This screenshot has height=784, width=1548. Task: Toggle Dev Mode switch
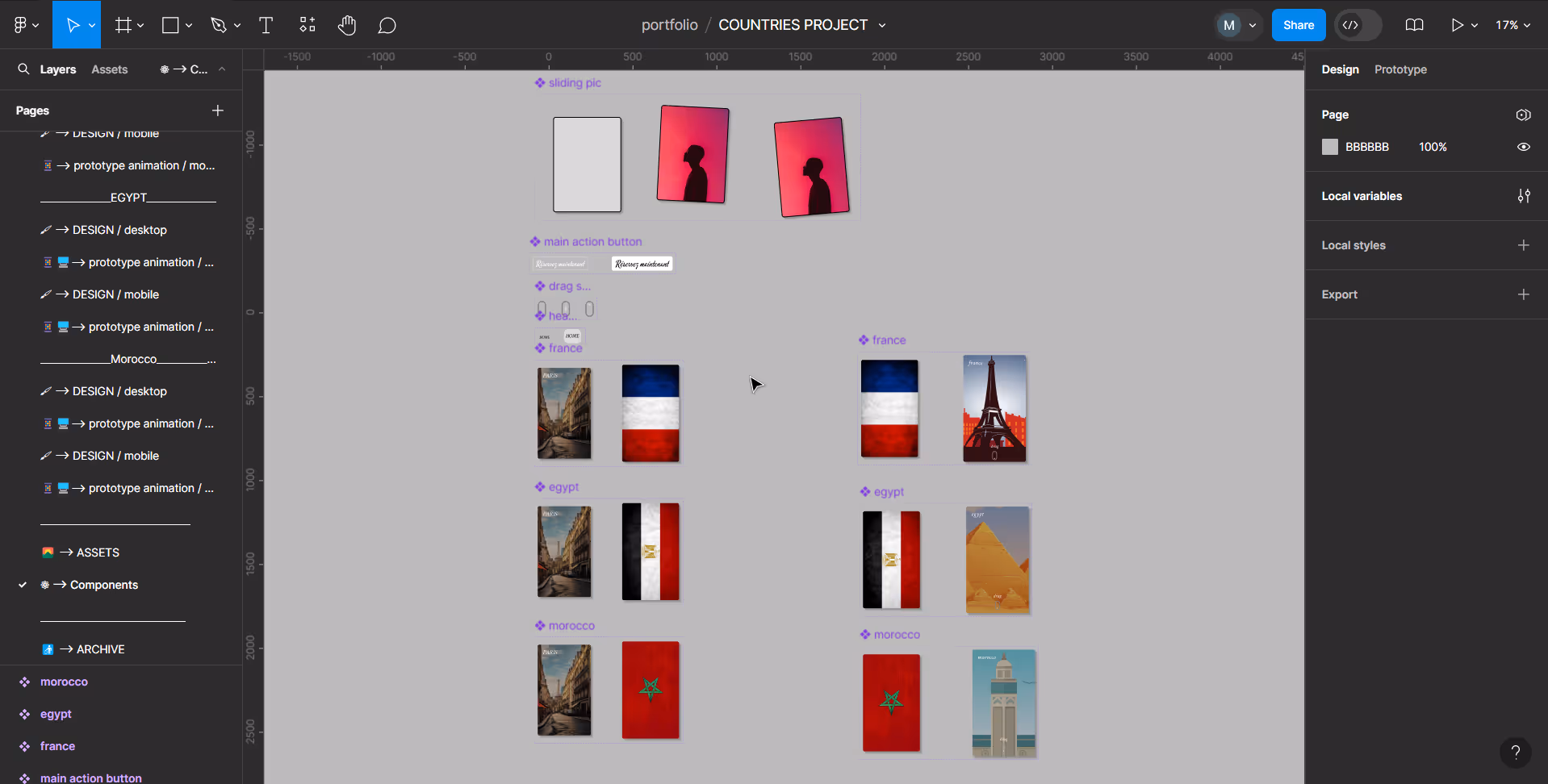[x=1358, y=25]
